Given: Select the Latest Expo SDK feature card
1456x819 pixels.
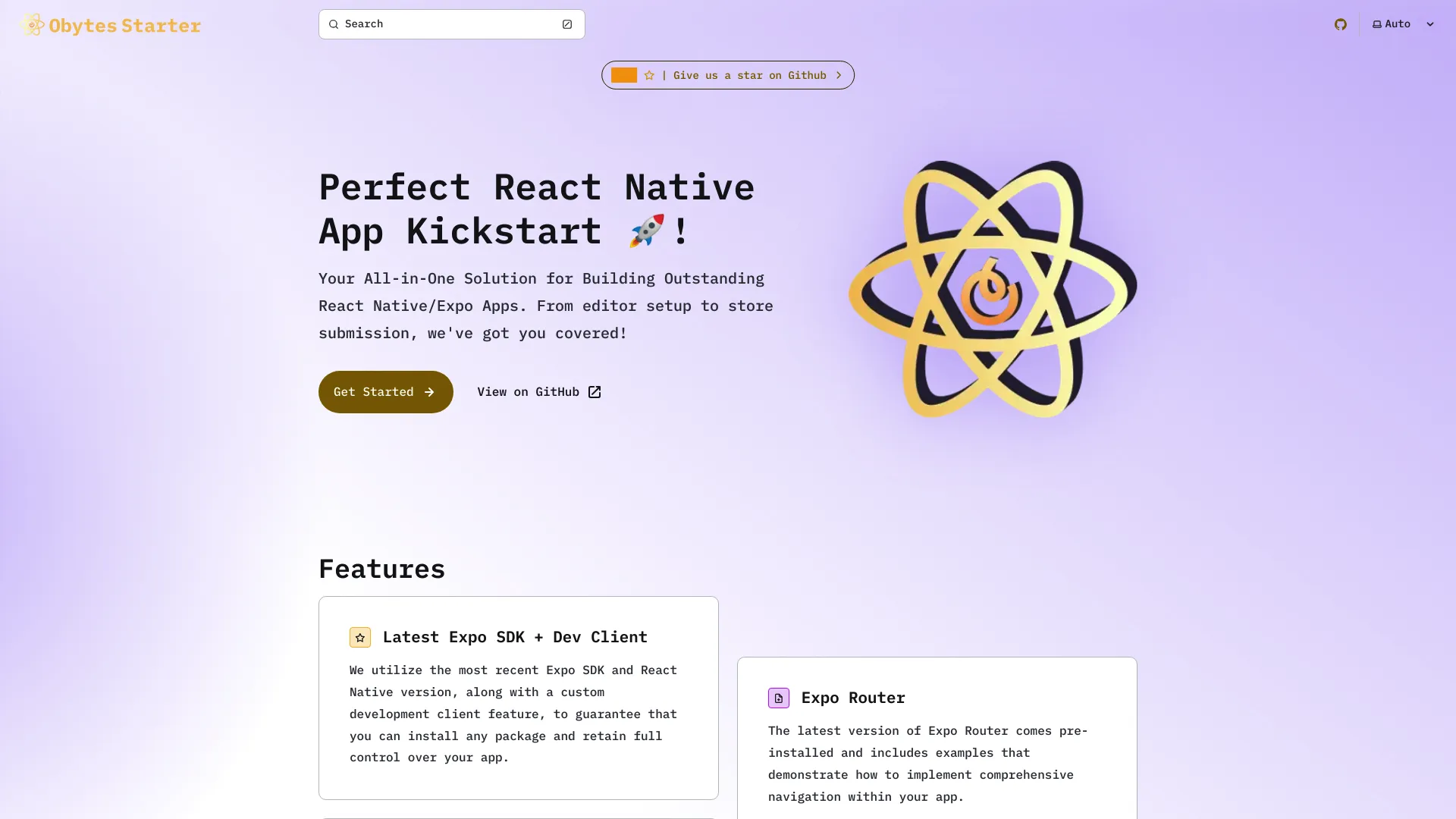Looking at the screenshot, I should point(518,697).
